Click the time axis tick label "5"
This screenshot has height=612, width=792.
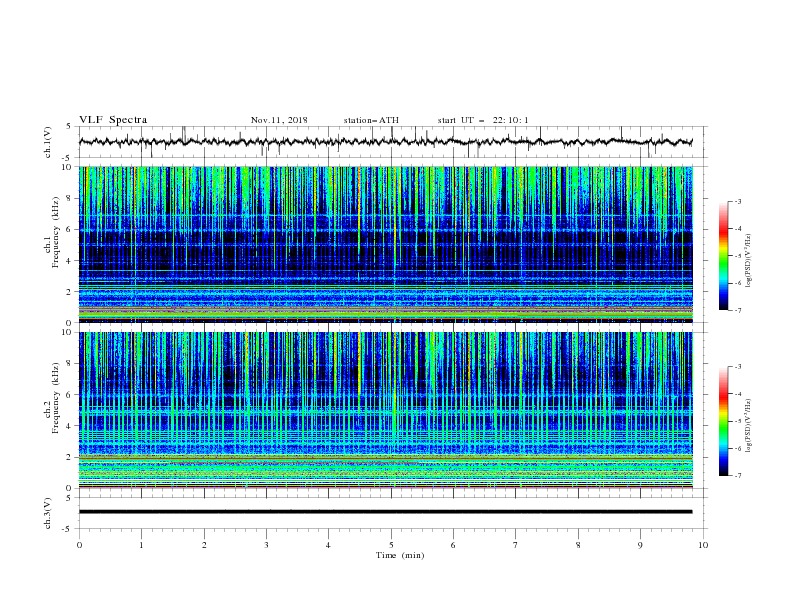coord(391,545)
